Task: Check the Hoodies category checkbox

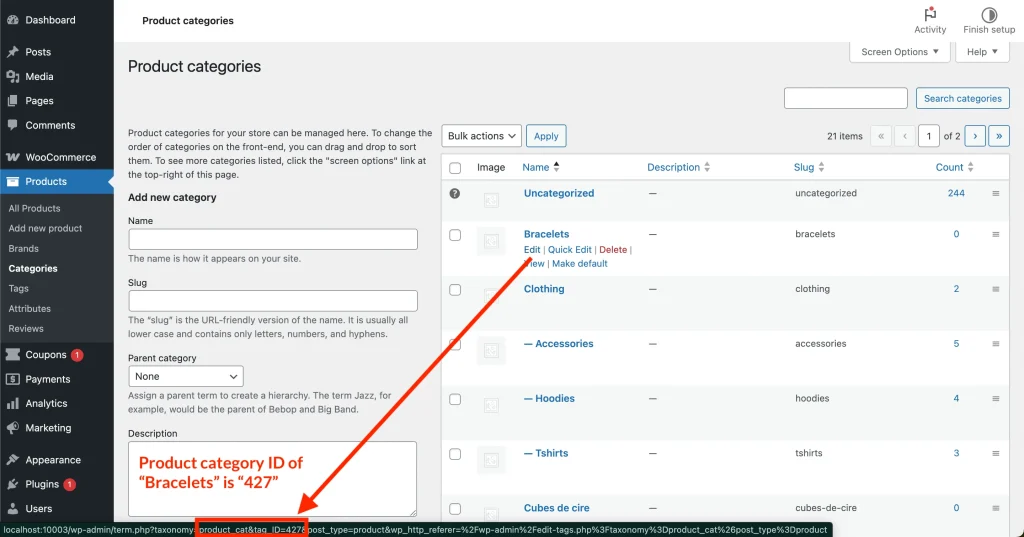Action: (x=455, y=399)
